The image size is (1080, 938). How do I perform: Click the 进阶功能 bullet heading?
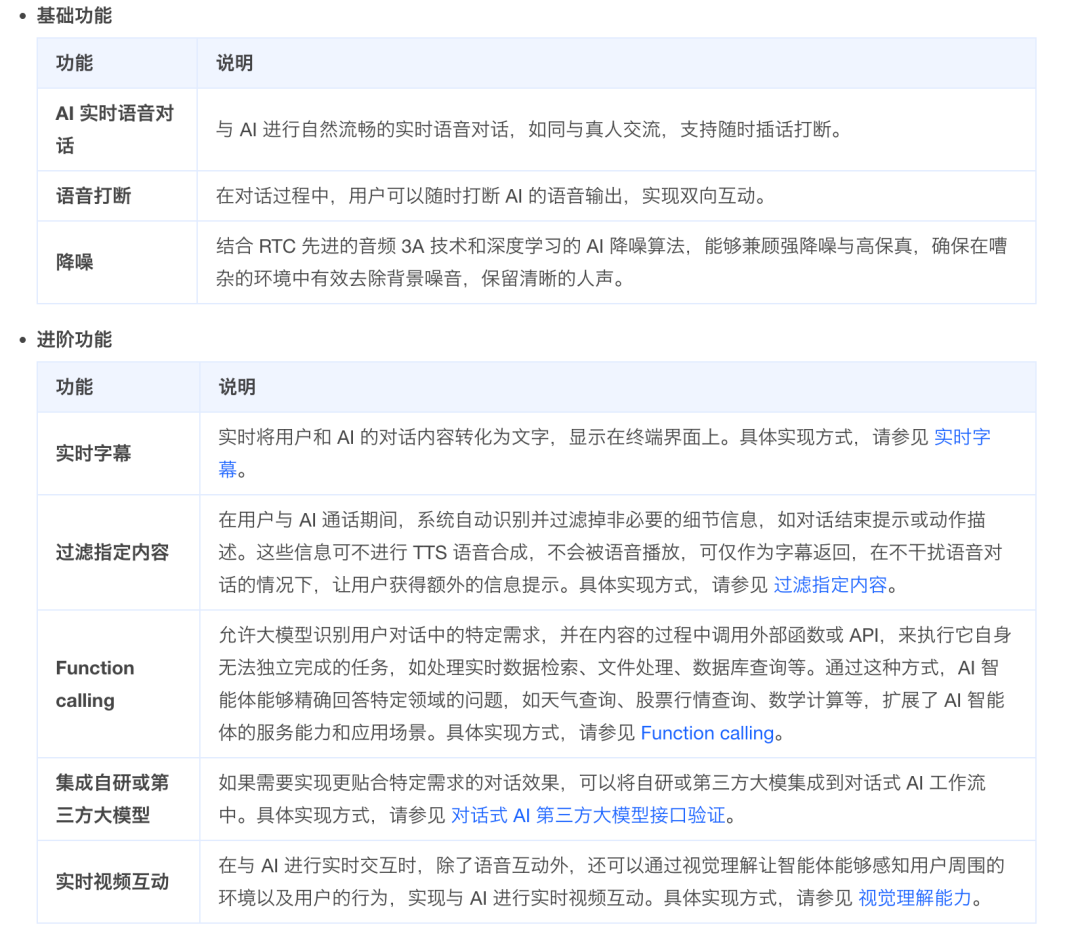[x=74, y=340]
